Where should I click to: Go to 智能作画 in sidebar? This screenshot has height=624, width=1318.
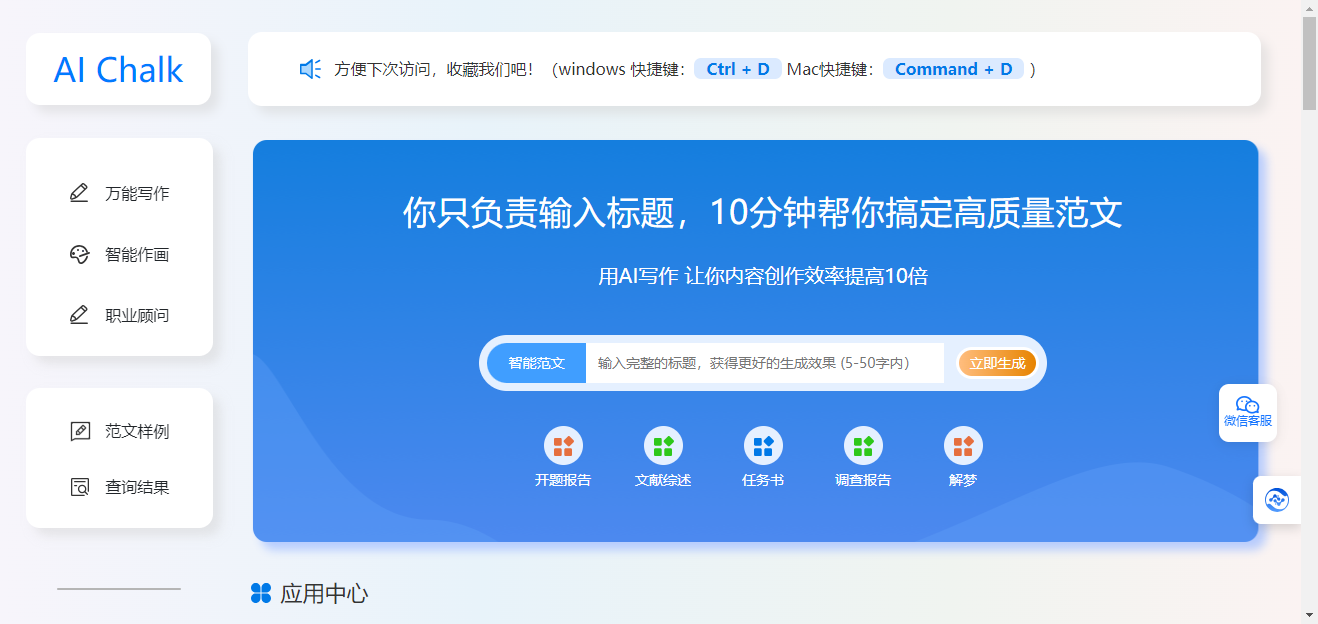(x=119, y=254)
